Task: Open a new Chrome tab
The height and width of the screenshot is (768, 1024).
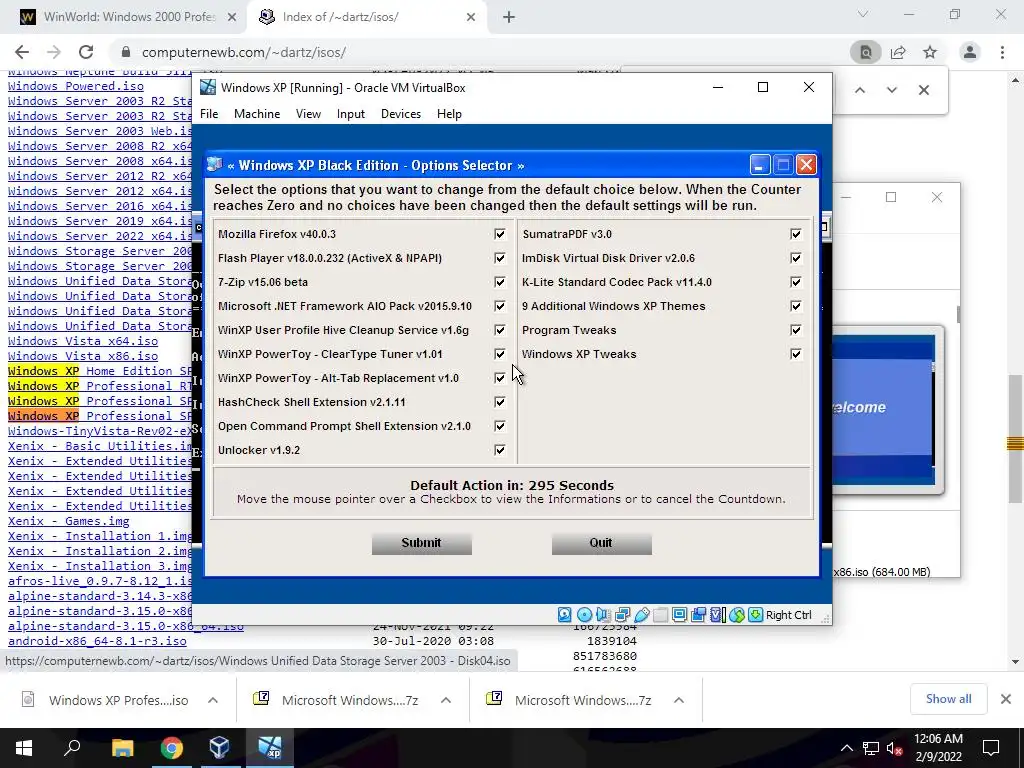Action: click(x=509, y=17)
